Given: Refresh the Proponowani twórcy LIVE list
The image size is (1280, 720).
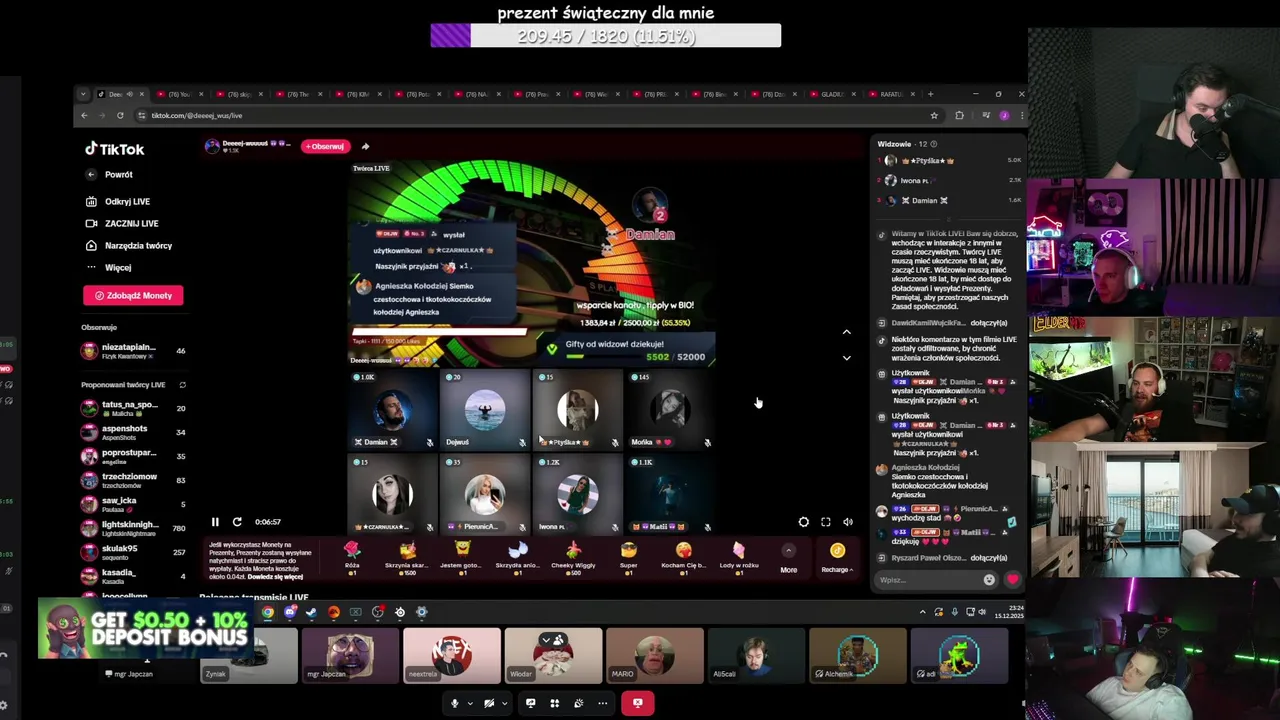Looking at the screenshot, I should [x=182, y=385].
